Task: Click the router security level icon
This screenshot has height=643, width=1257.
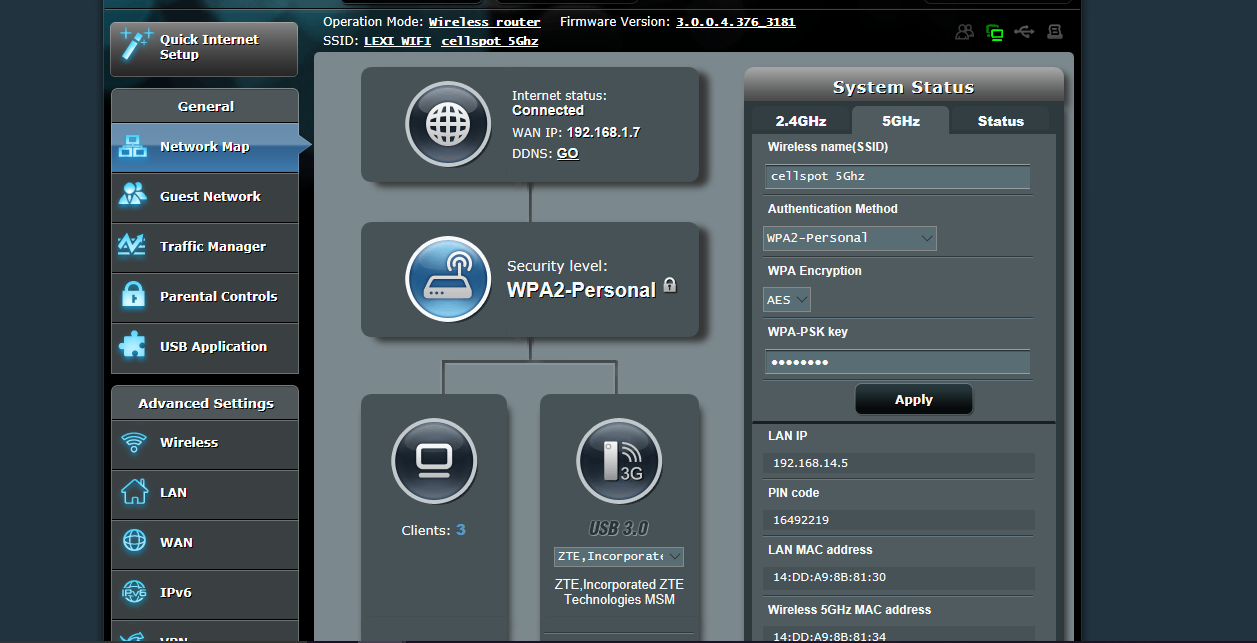Action: [x=448, y=279]
